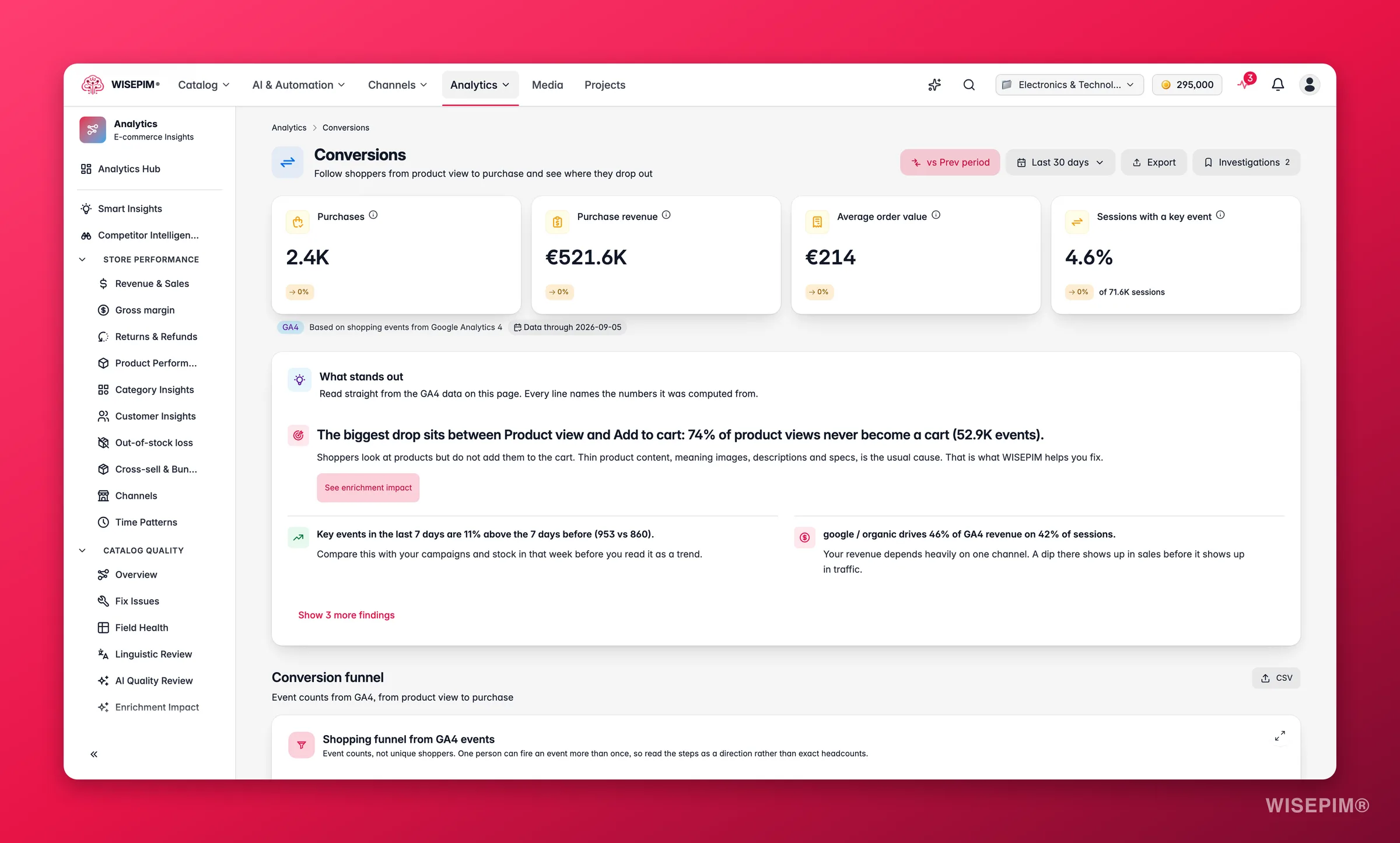Click the search magnifier icon
1400x843 pixels.
point(969,85)
